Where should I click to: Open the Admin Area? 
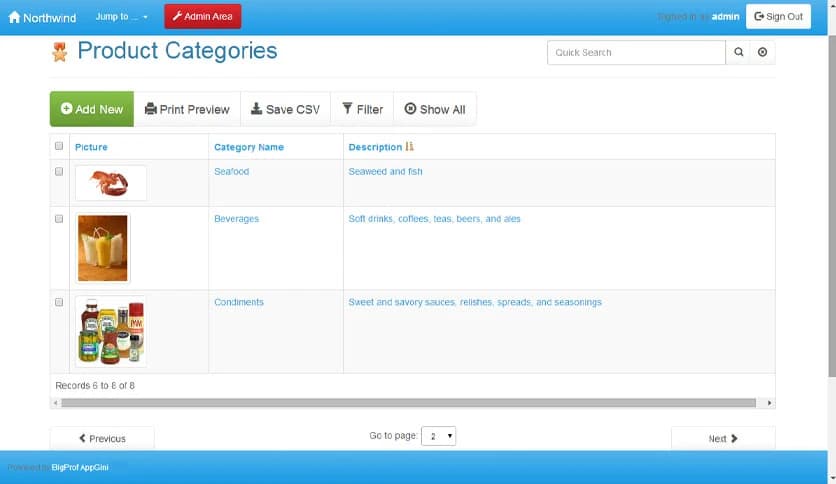tap(203, 17)
